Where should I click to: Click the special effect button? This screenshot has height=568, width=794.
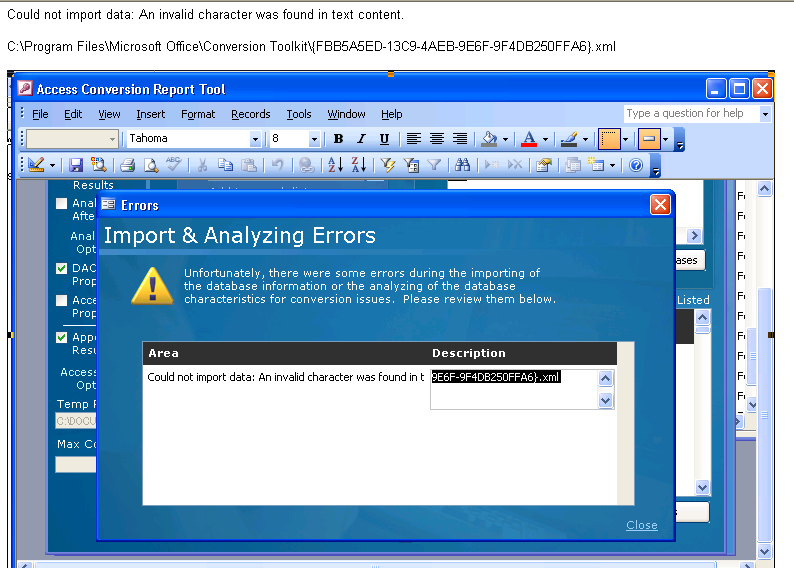click(649, 139)
